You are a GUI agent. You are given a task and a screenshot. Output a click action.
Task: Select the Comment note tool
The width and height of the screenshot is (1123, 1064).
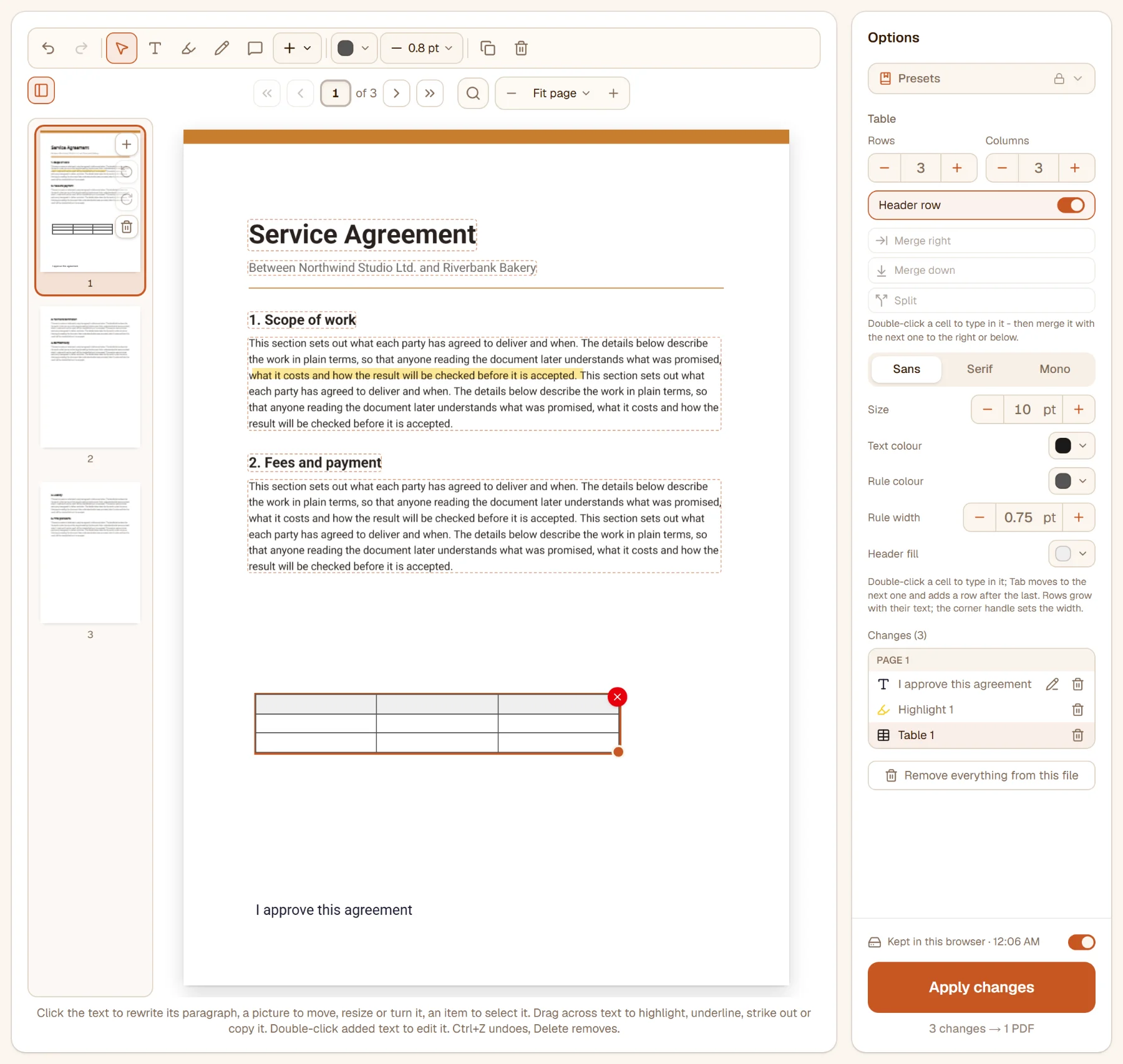pos(255,48)
